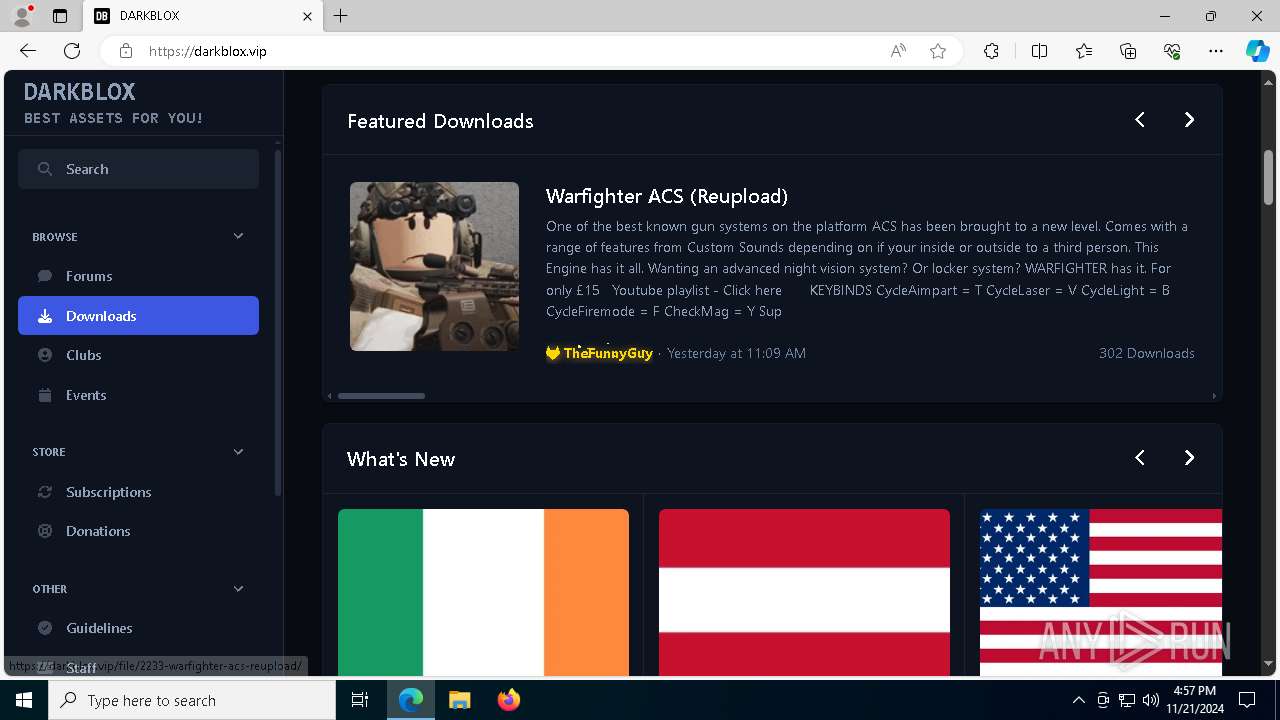Open the American flag download thumbnail
Viewport: 1280px width, 720px height.
pyautogui.click(x=1101, y=592)
